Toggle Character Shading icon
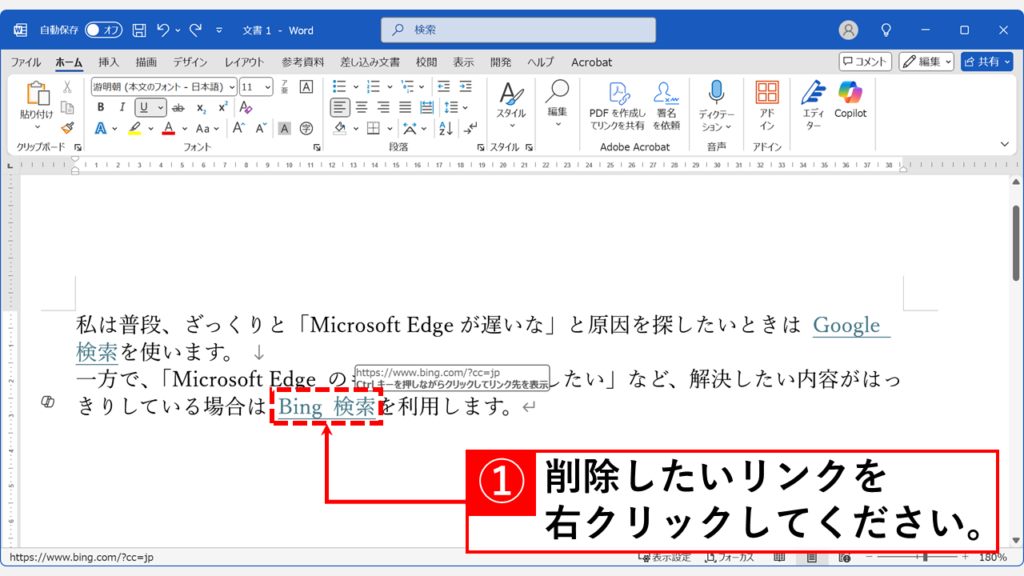 284,129
